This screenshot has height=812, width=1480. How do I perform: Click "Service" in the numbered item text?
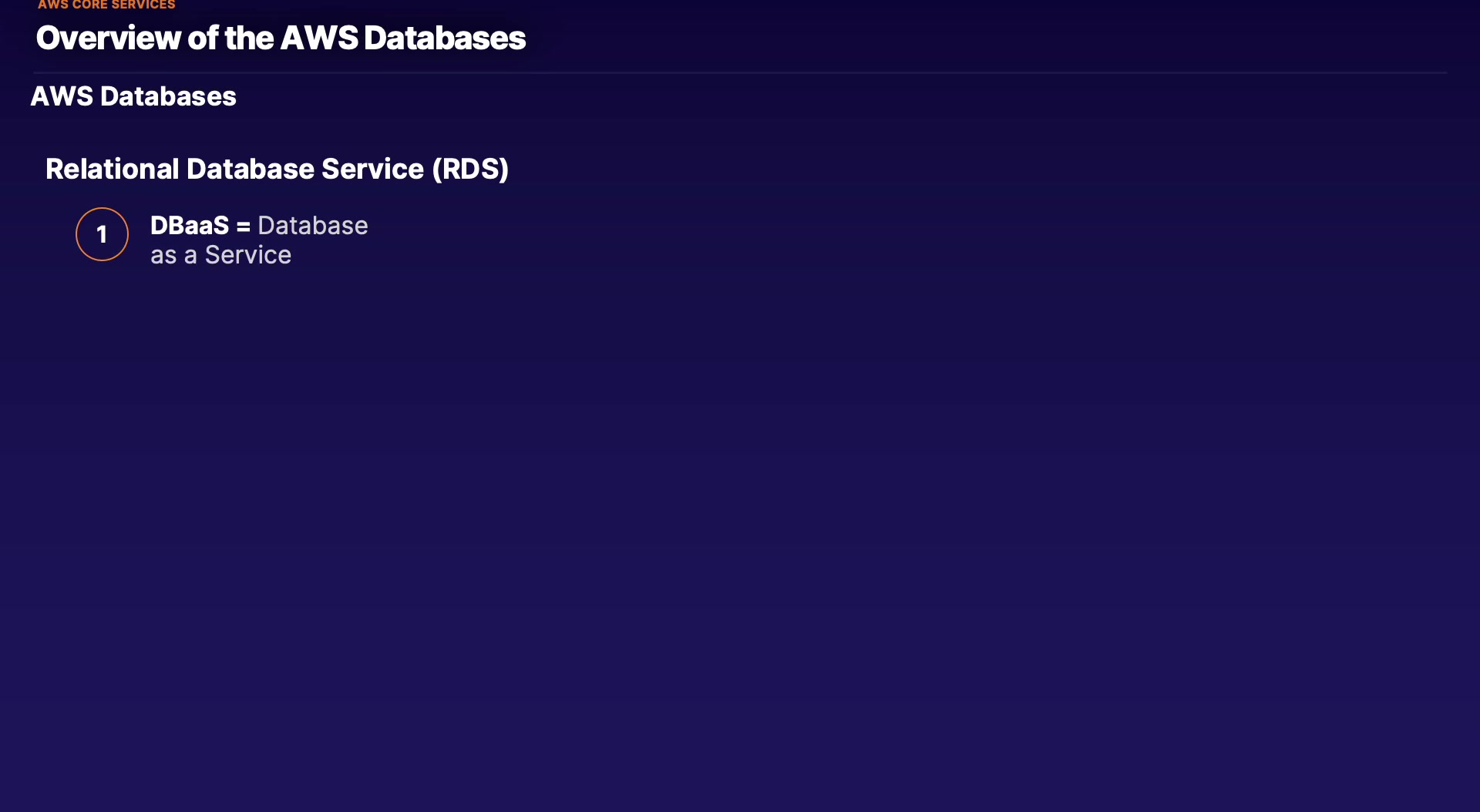[x=248, y=255]
